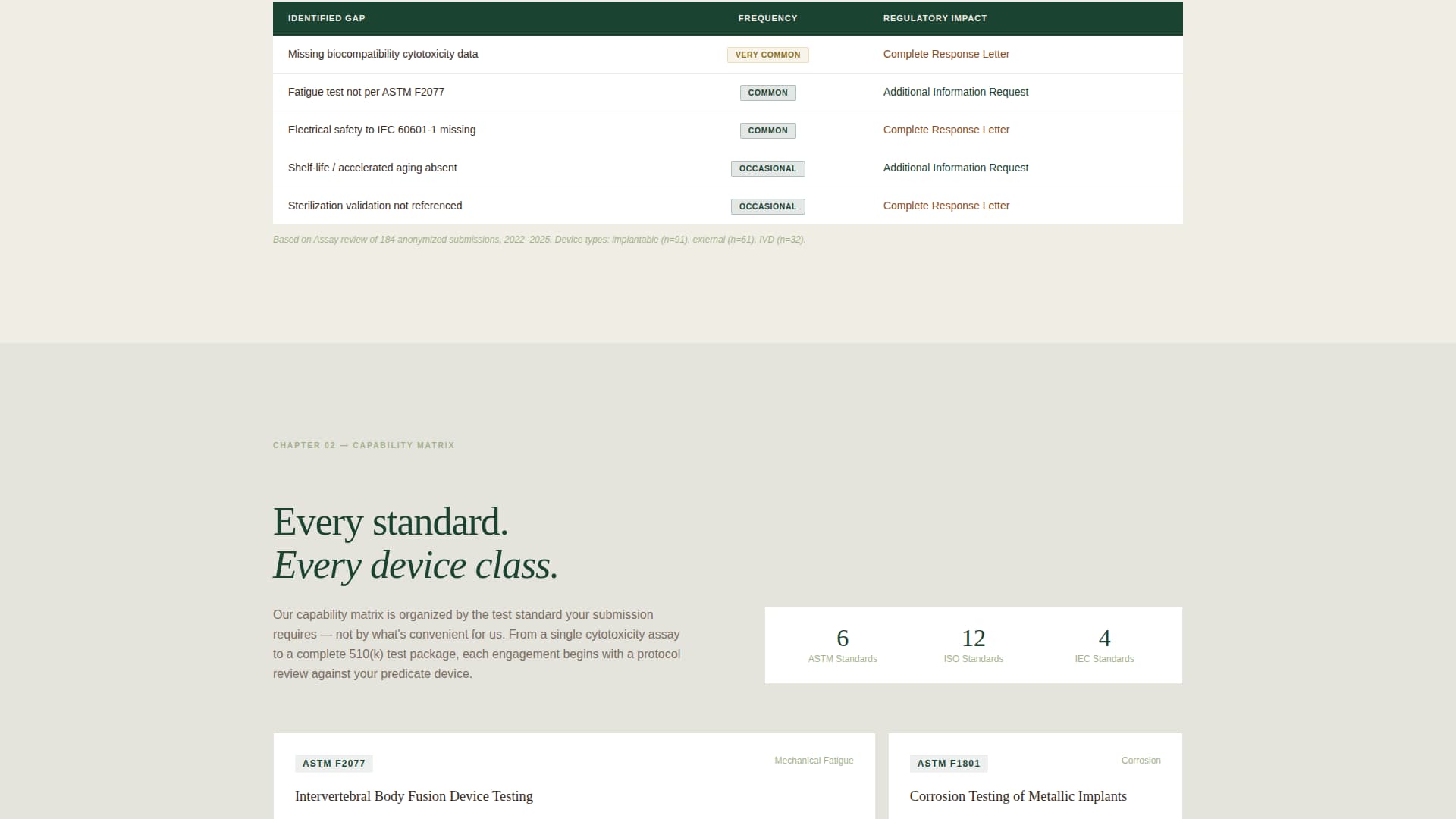
Task: Select the FREQUENCY column header
Action: [767, 17]
